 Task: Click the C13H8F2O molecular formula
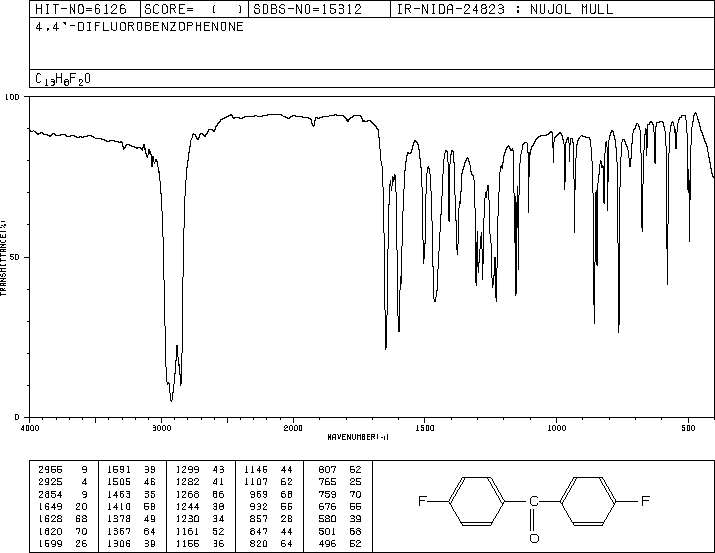pyautogui.click(x=63, y=79)
